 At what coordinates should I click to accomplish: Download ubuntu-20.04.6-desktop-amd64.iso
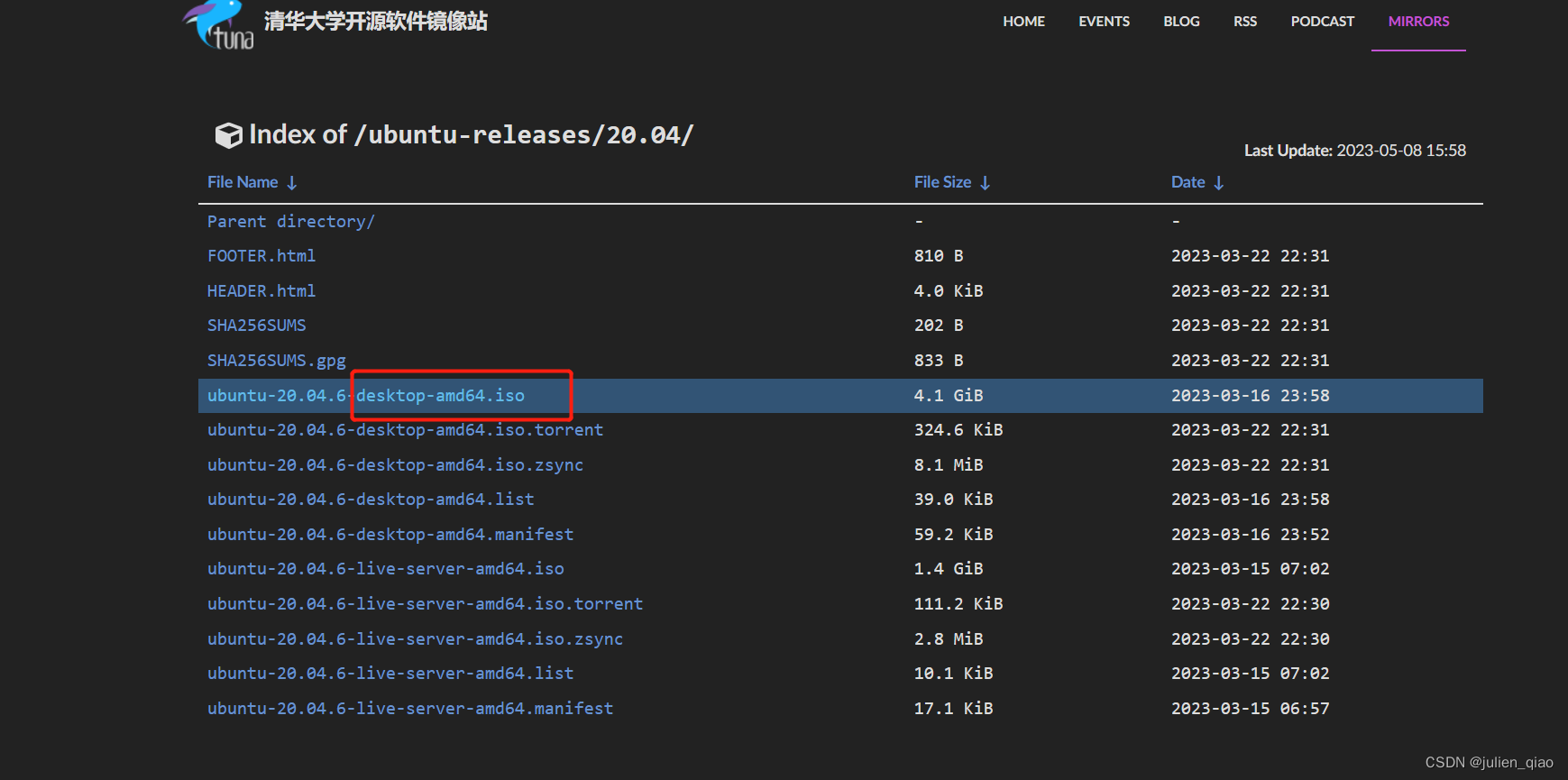pyautogui.click(x=366, y=396)
